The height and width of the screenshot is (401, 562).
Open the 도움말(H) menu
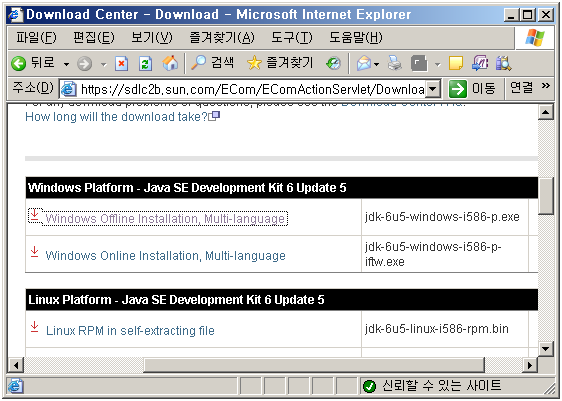pyautogui.click(x=356, y=37)
